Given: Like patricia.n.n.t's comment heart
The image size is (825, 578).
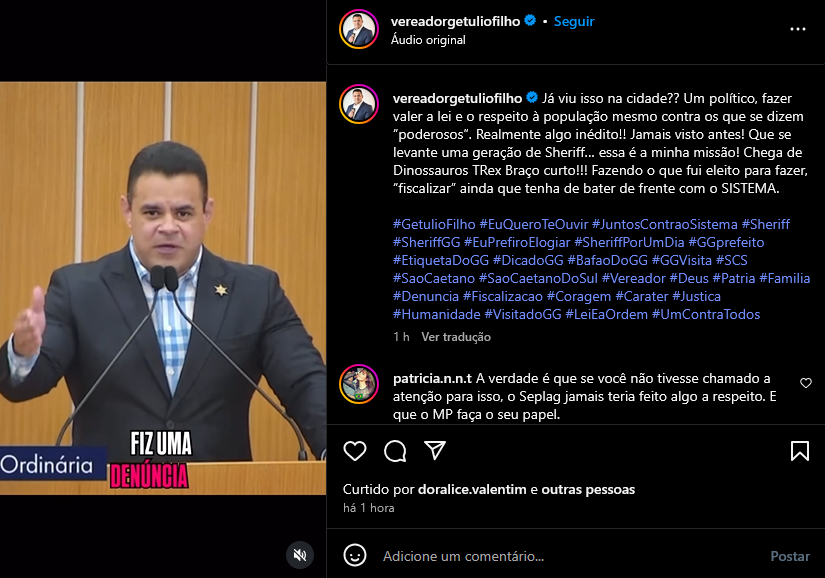Looking at the screenshot, I should [806, 383].
